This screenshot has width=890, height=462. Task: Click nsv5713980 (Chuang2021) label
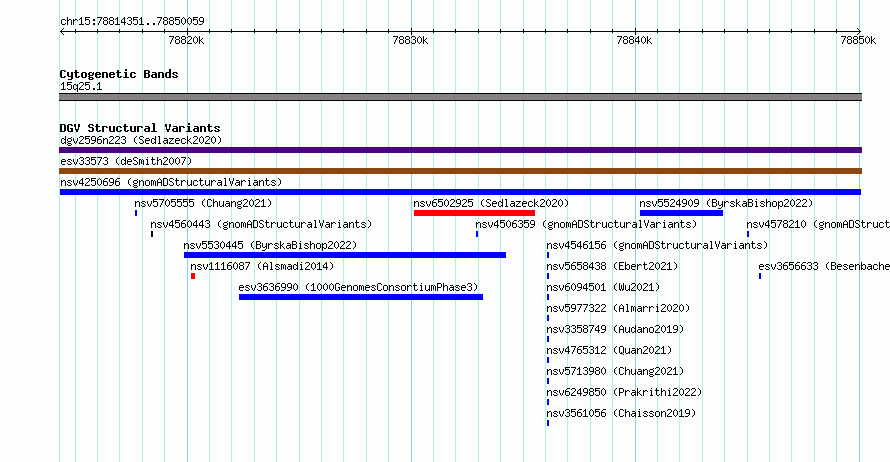(x=615, y=371)
